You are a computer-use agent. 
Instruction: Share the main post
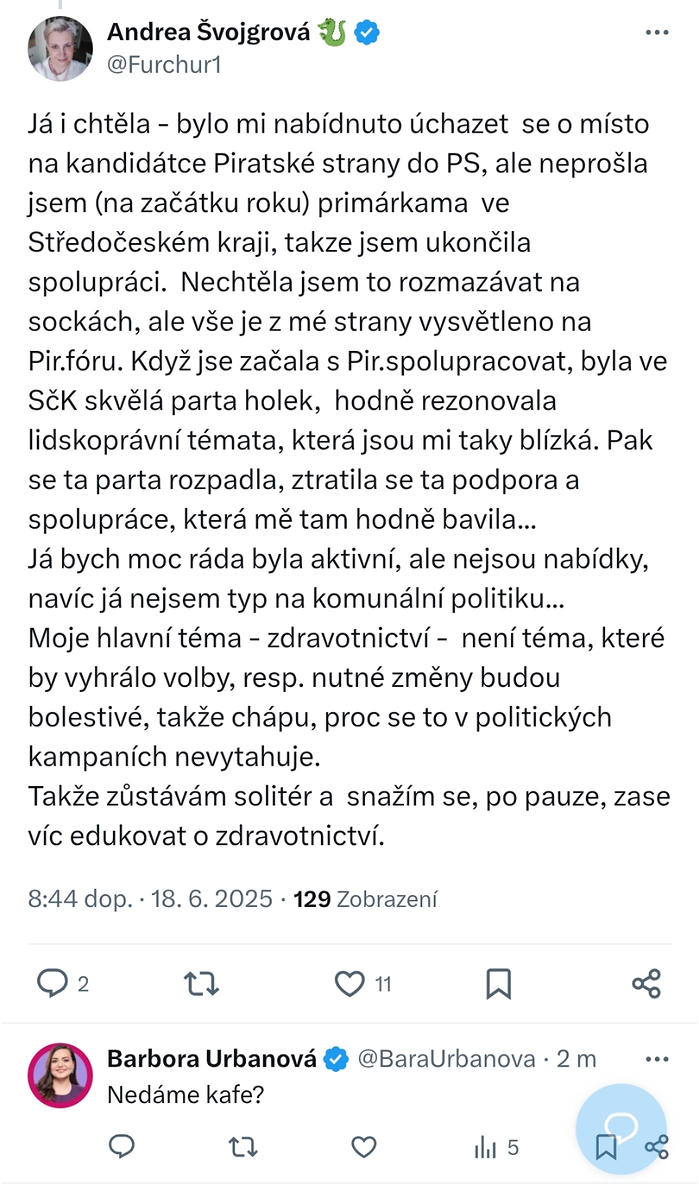[x=647, y=984]
